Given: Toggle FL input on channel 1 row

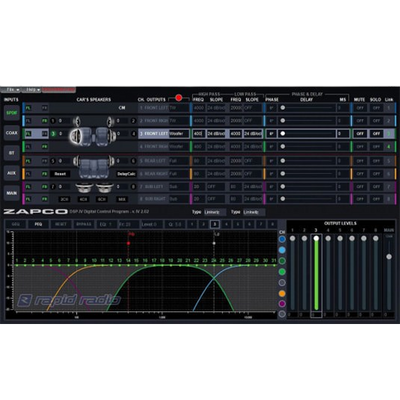Looking at the screenshot, I should 28,108.
